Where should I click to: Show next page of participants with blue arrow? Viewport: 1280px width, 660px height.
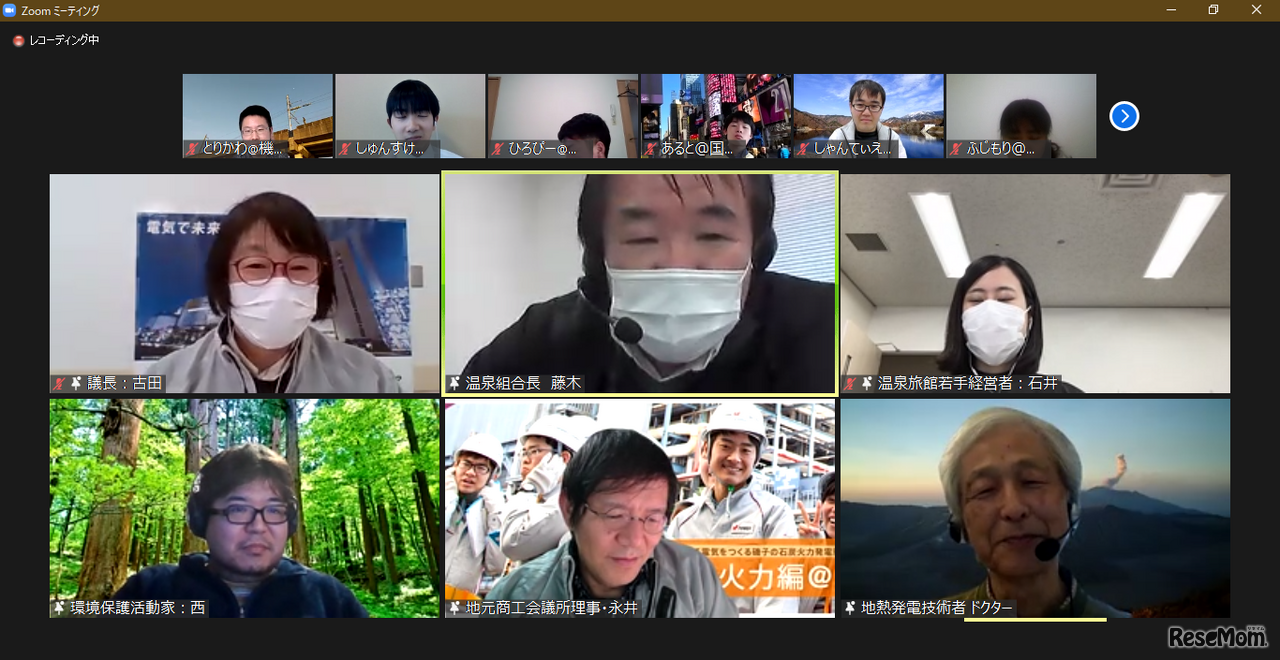[x=1124, y=117]
